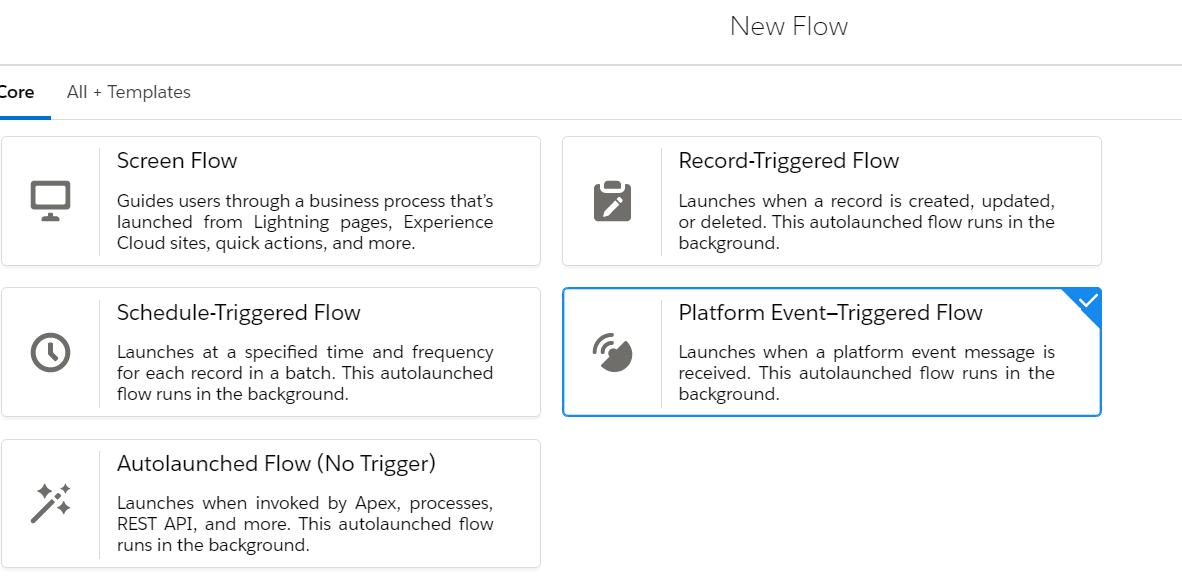Select Platform Event–Triggered Flow heading

pos(831,313)
